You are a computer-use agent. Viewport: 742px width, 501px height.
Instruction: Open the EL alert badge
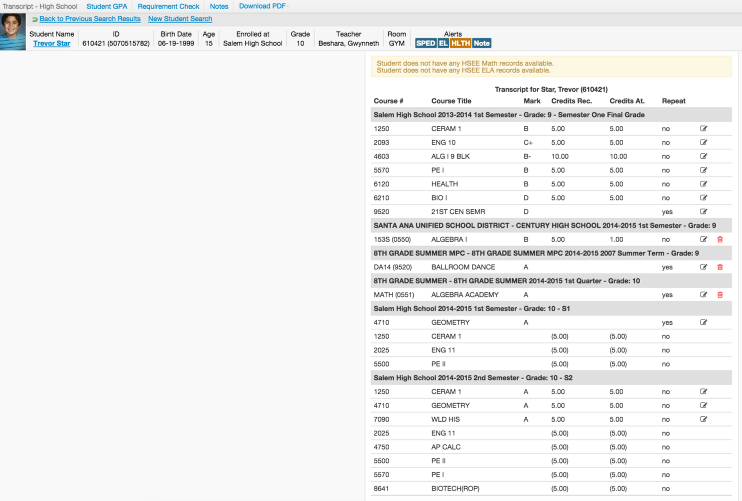[443, 43]
